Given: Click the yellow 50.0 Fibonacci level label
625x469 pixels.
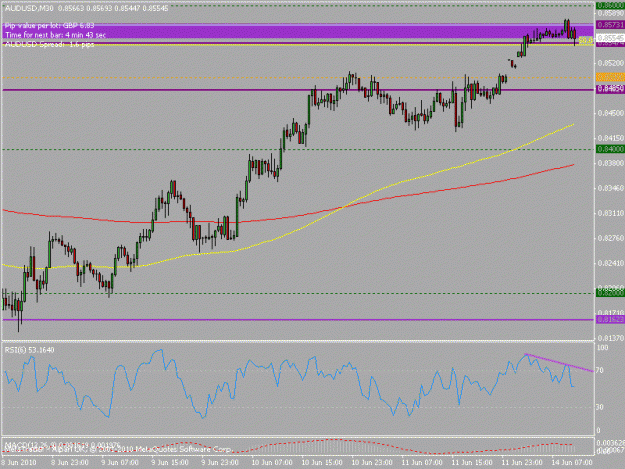Looking at the screenshot, I should (x=586, y=40).
